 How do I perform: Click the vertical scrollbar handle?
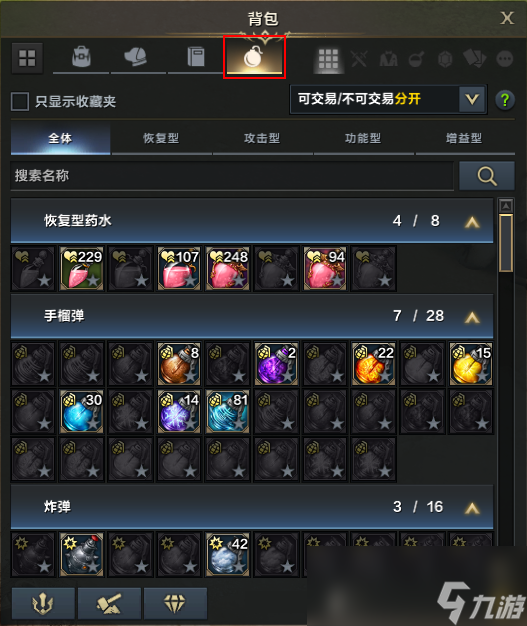[x=506, y=243]
